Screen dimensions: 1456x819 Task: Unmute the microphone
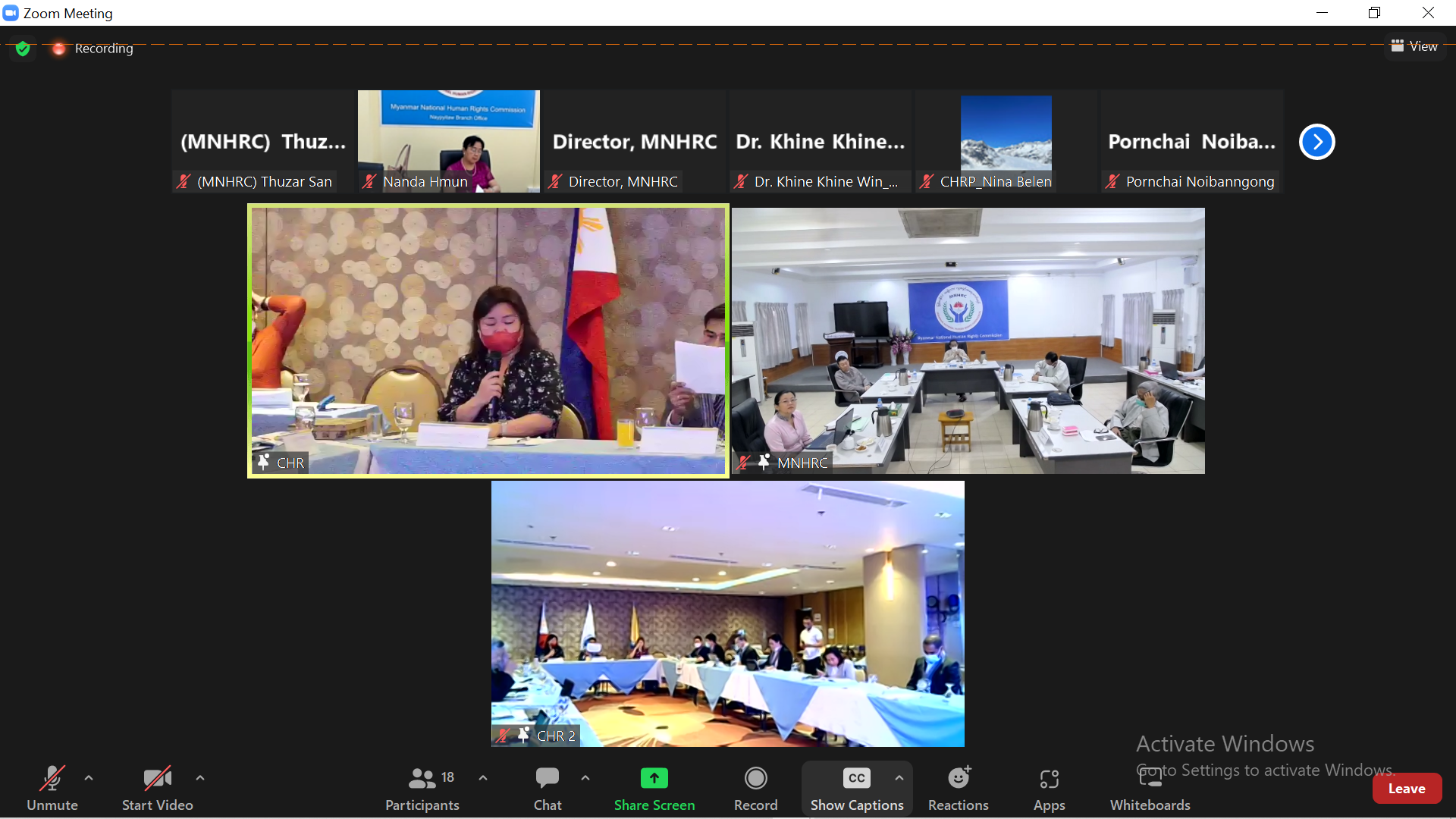tap(52, 788)
